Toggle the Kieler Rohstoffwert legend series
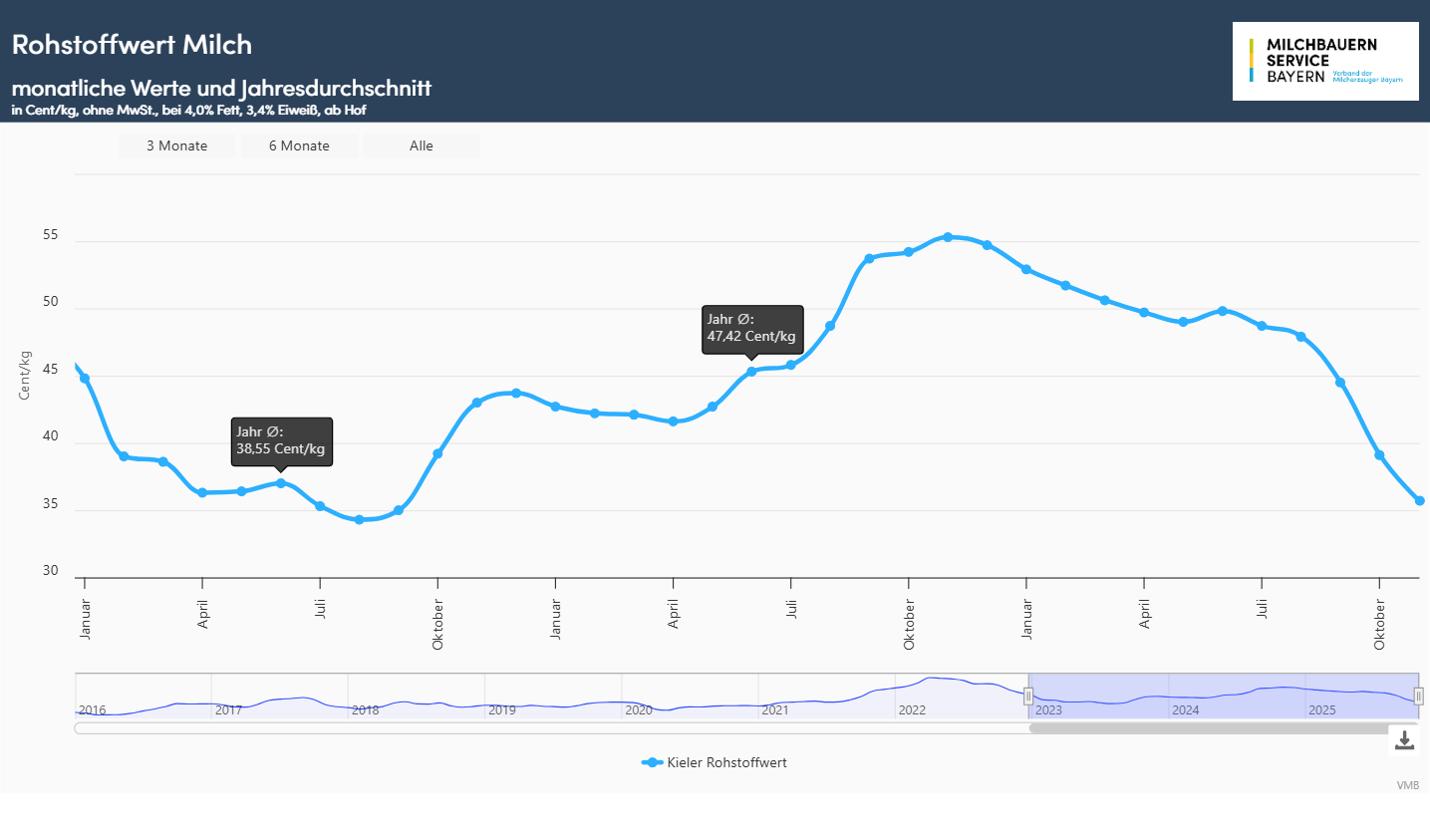The height and width of the screenshot is (840, 1430). pyautogui.click(x=715, y=762)
